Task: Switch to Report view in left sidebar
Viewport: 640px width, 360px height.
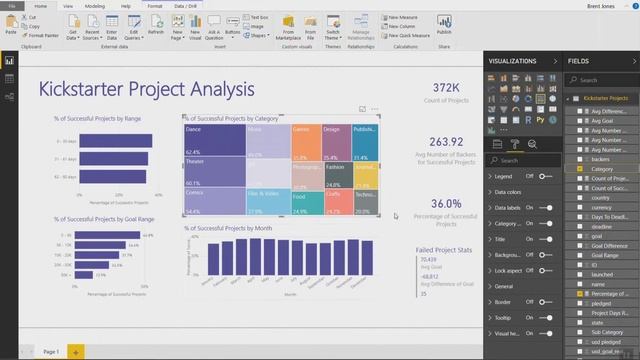Action: (9, 61)
